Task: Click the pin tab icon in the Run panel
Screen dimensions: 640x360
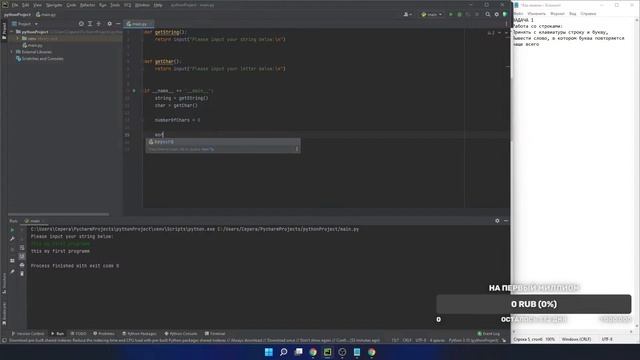Action: tap(12, 271)
